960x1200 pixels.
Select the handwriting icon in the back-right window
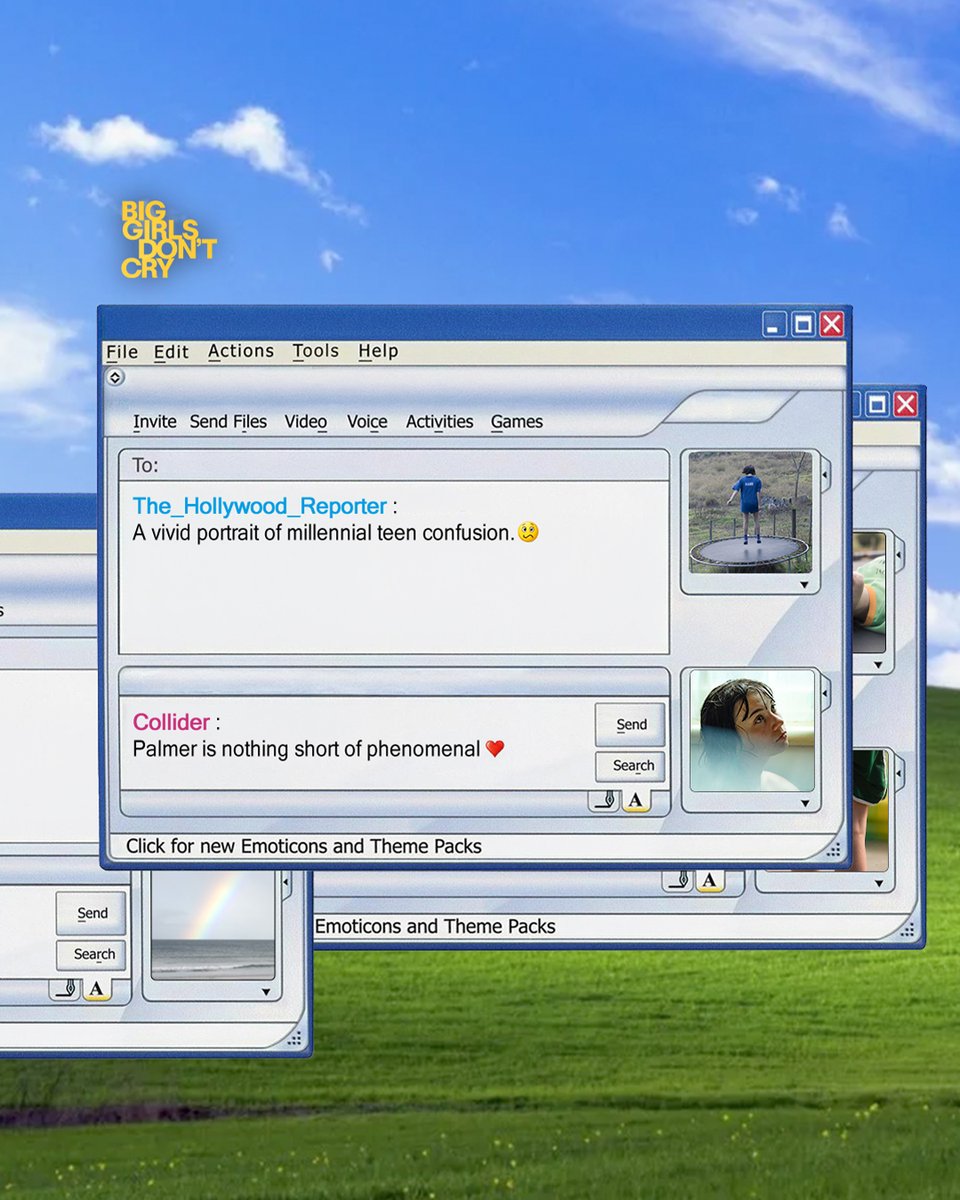pyautogui.click(x=678, y=880)
